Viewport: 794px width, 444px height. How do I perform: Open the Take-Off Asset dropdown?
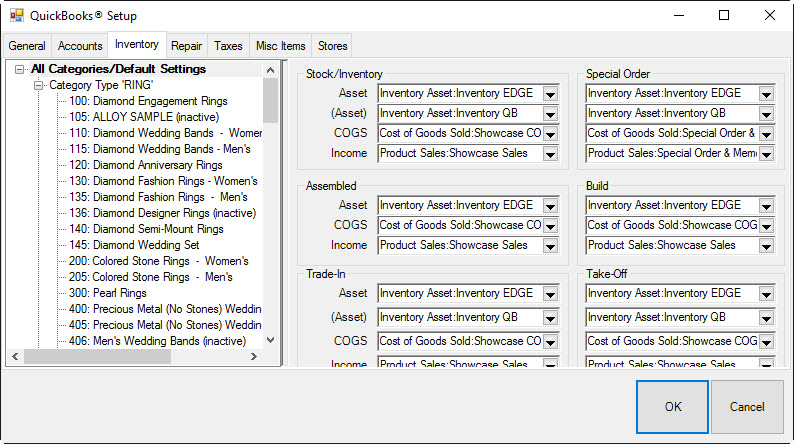766,294
